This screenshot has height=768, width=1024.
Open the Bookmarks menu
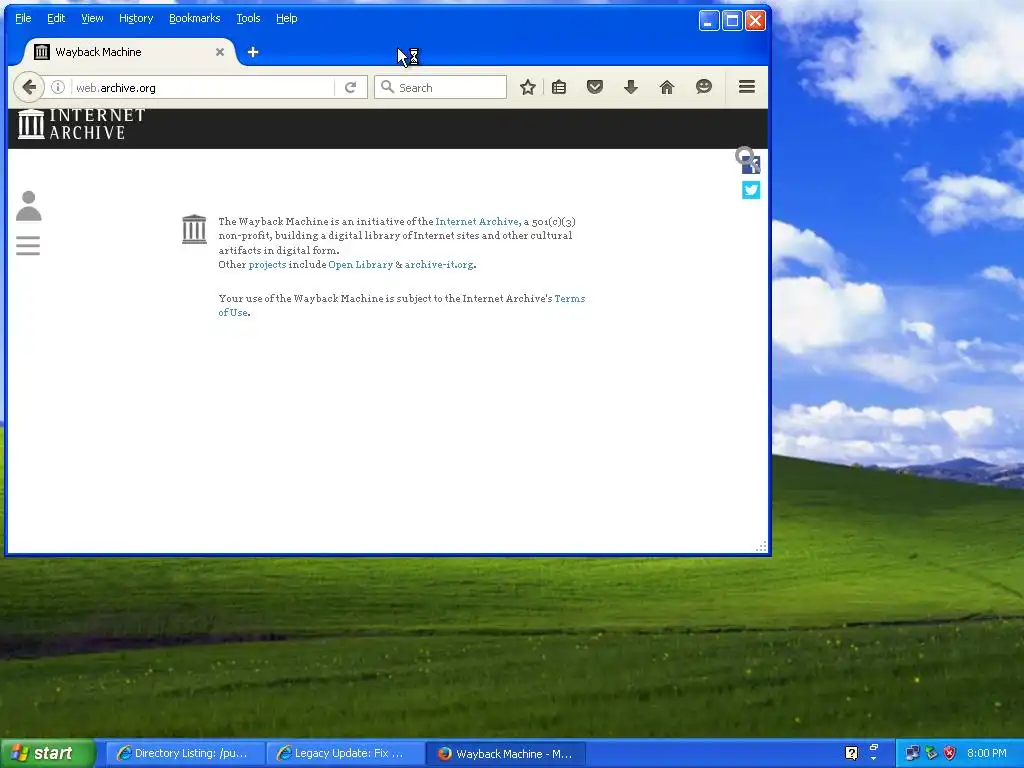pos(195,18)
